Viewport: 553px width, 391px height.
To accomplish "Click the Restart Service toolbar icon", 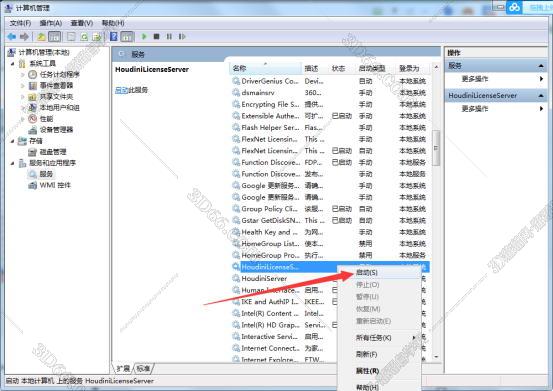I will 182,36.
